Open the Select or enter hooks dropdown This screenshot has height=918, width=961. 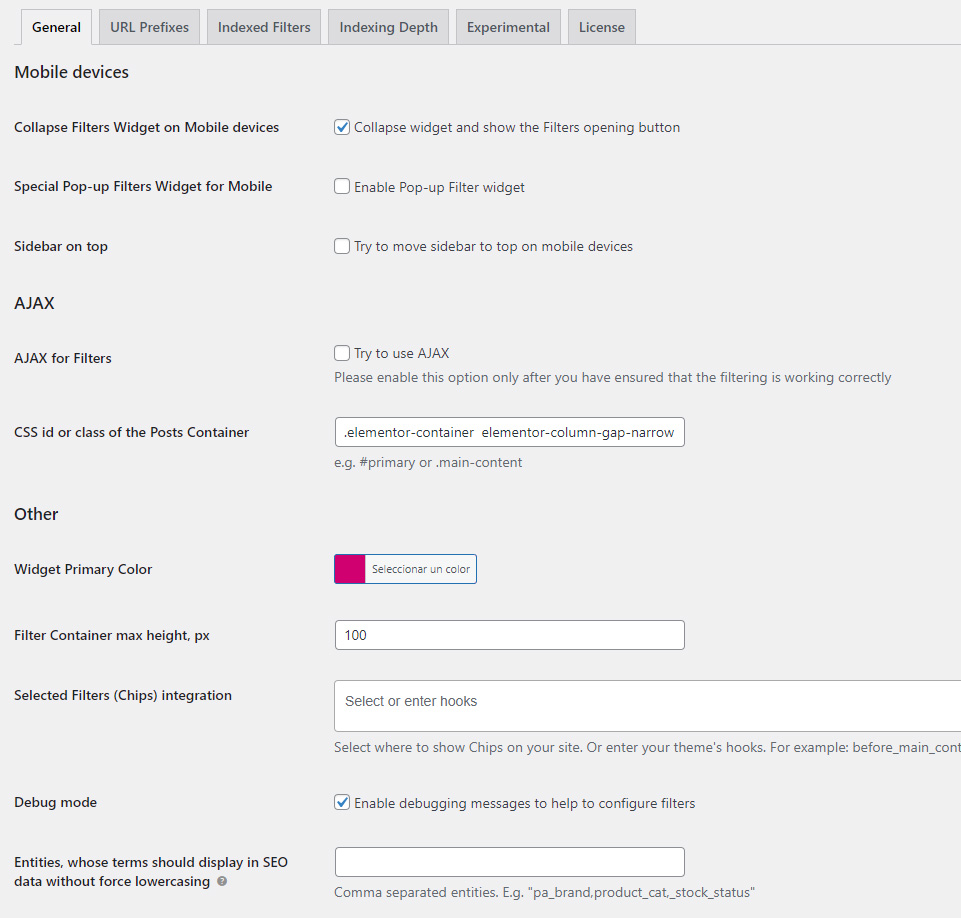point(647,705)
